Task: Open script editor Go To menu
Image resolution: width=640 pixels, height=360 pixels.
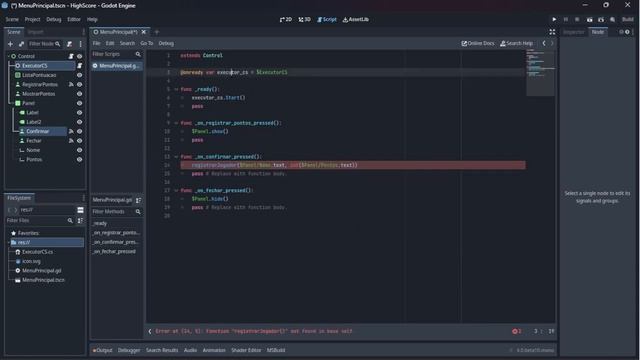Action: click(x=147, y=43)
